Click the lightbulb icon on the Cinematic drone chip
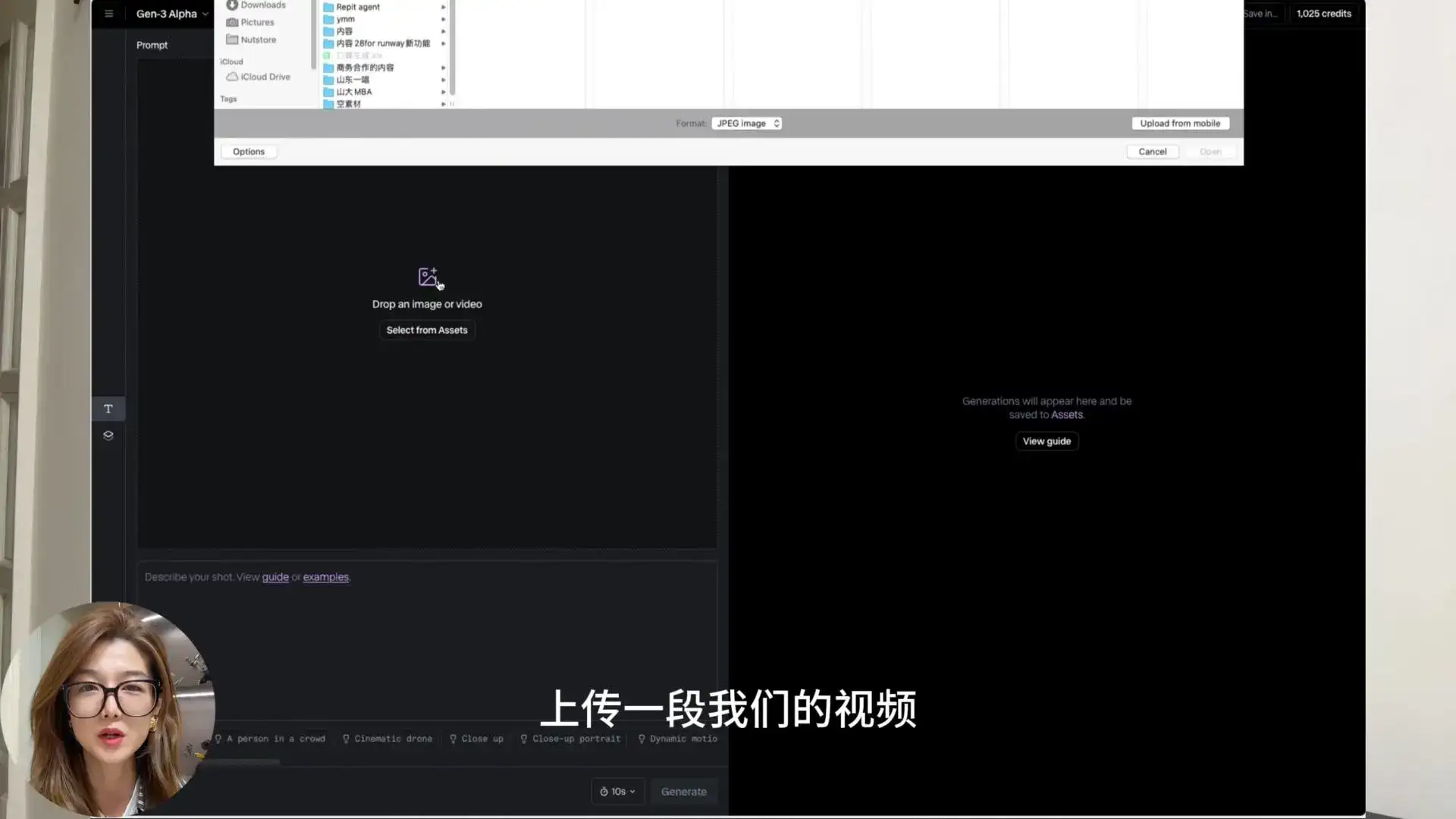 pyautogui.click(x=346, y=739)
